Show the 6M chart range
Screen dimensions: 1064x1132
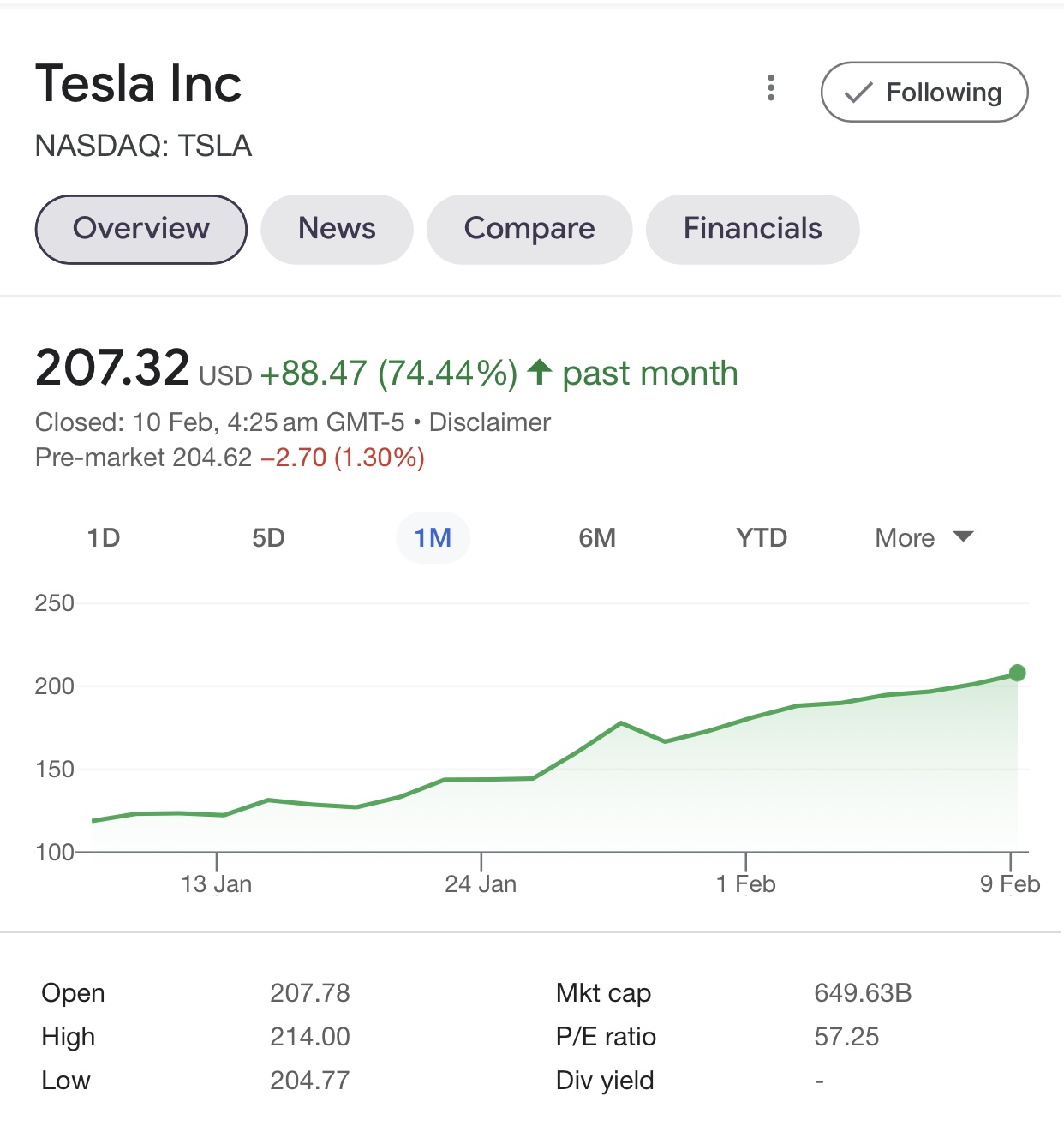597,538
